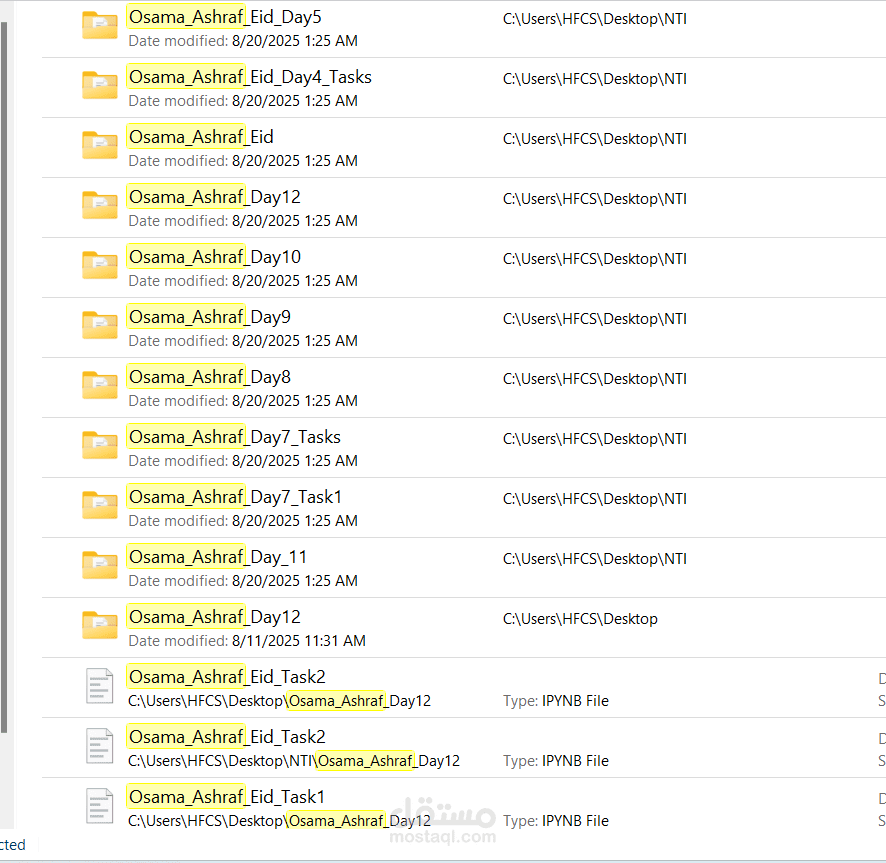Select folder icon beside Osama_Ashraf_Day_11

[x=99, y=565]
